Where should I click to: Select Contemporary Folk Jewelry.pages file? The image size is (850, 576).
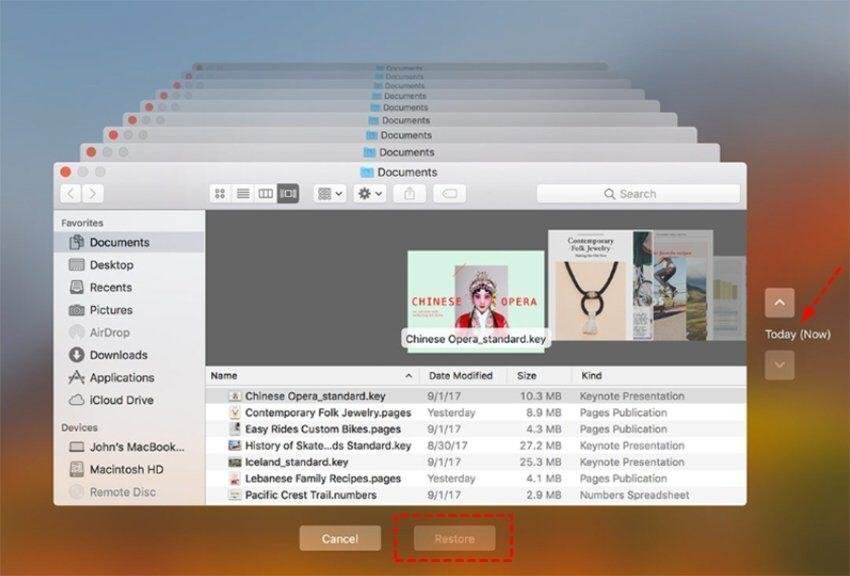(x=476, y=413)
